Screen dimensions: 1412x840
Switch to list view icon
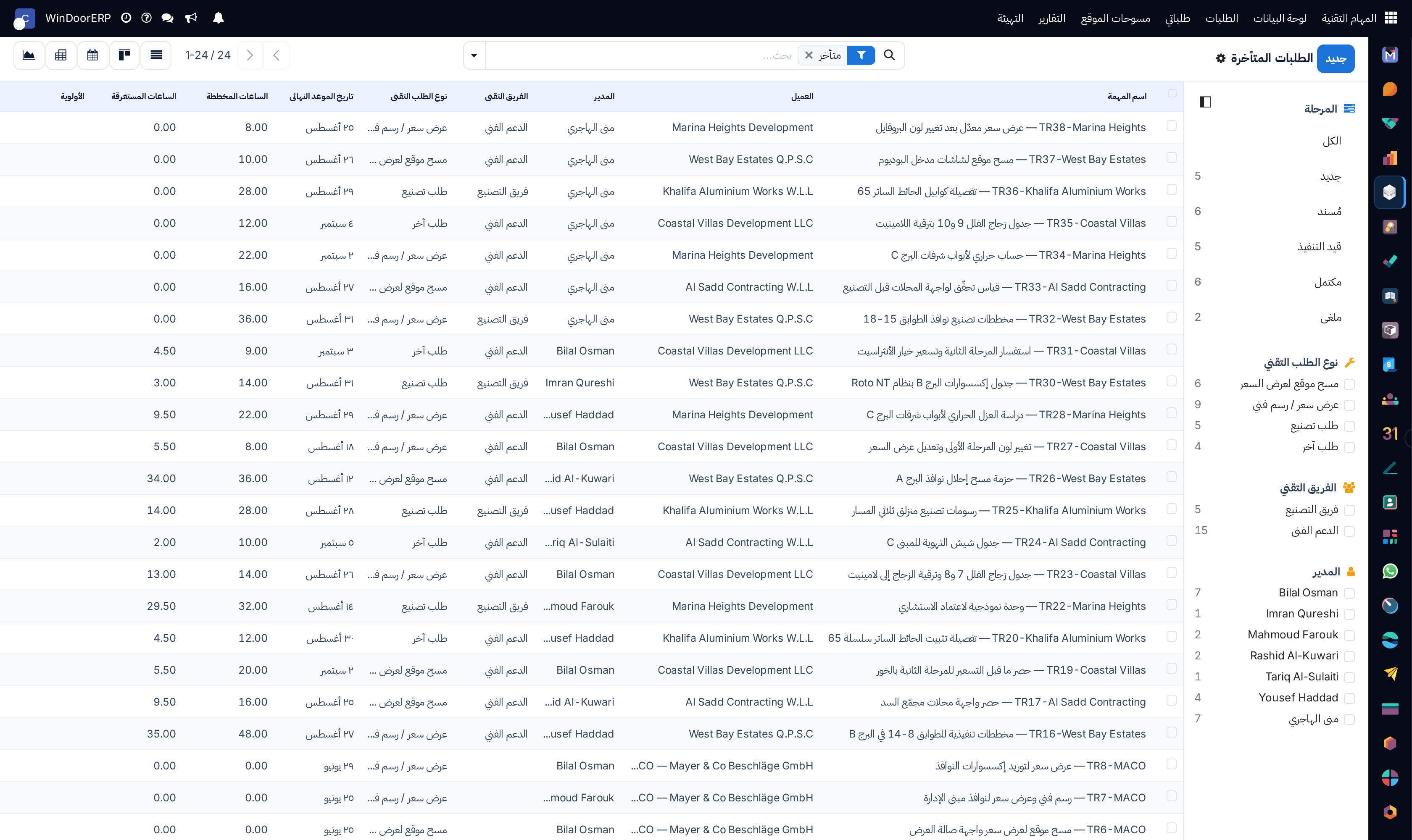(156, 55)
